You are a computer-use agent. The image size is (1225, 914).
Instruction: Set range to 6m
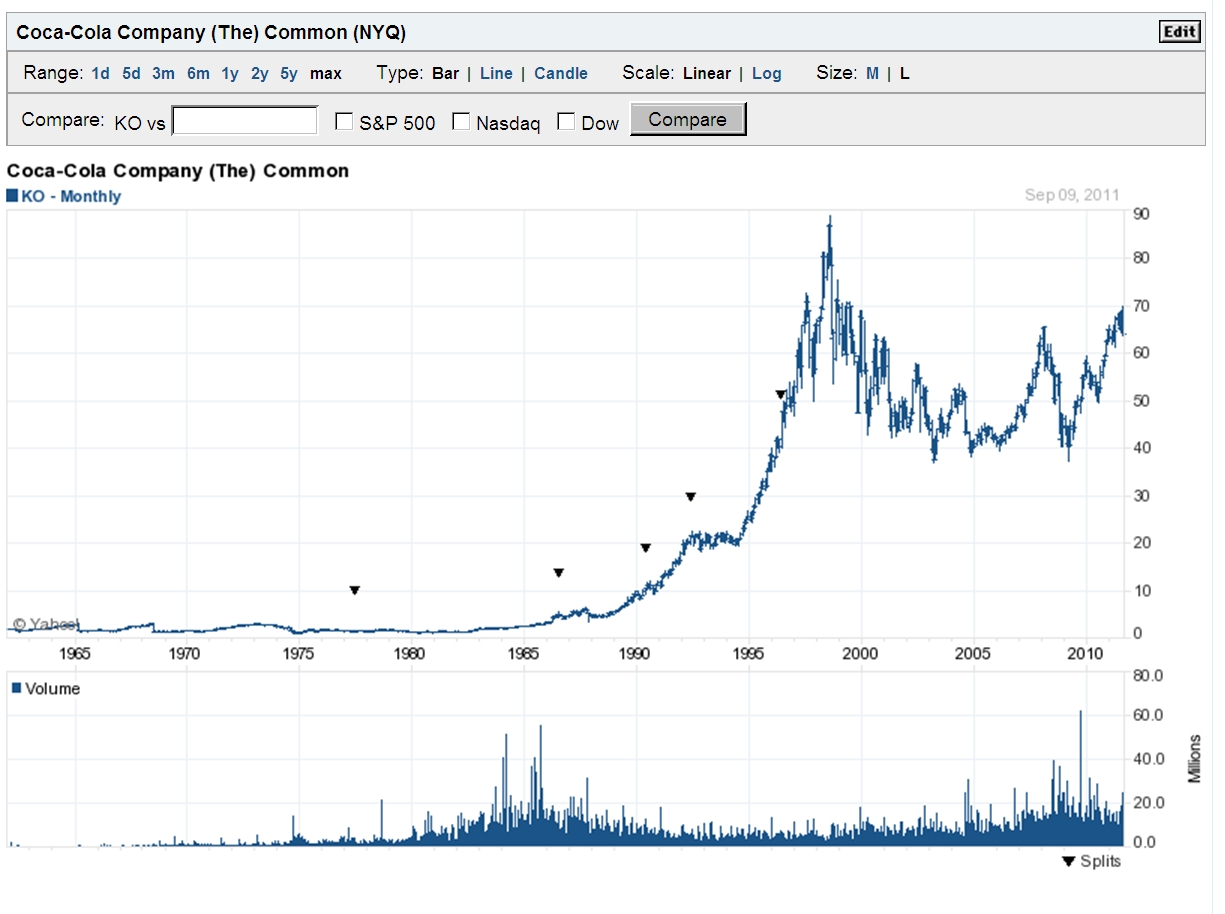pyautogui.click(x=198, y=73)
